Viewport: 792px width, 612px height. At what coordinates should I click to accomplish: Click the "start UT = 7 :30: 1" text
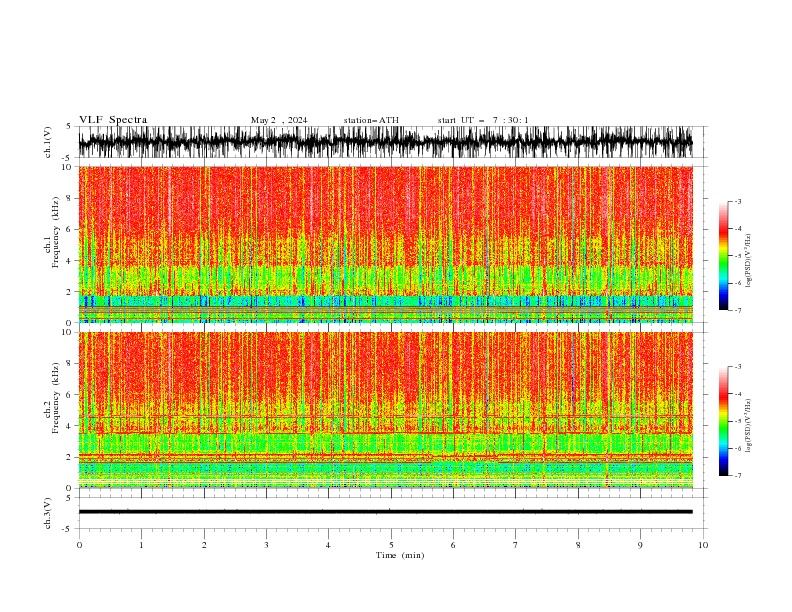point(482,120)
